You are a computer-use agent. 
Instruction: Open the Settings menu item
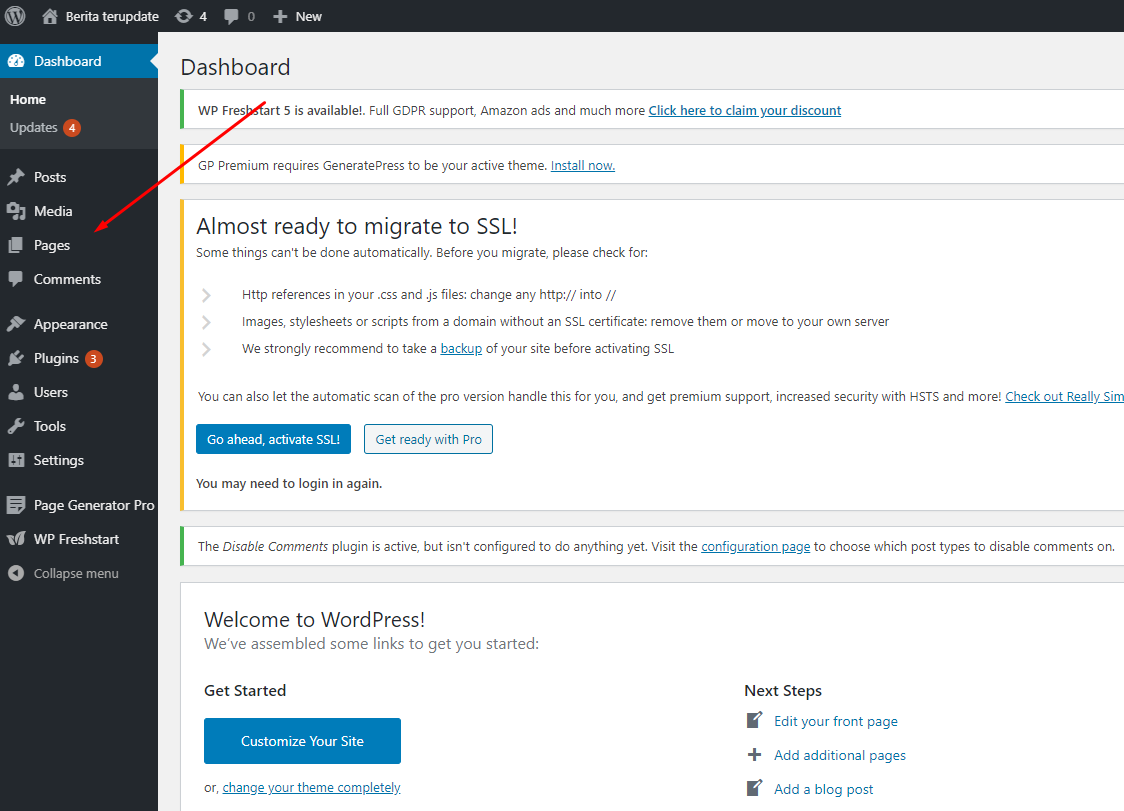click(58, 460)
